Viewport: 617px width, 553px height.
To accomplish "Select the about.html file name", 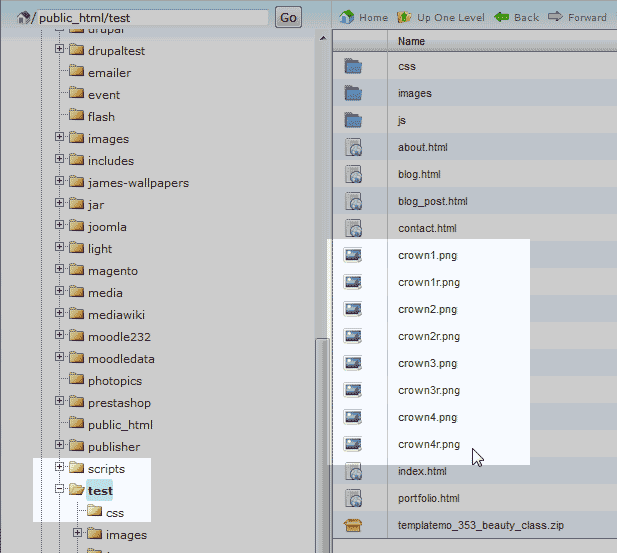I will [x=423, y=147].
